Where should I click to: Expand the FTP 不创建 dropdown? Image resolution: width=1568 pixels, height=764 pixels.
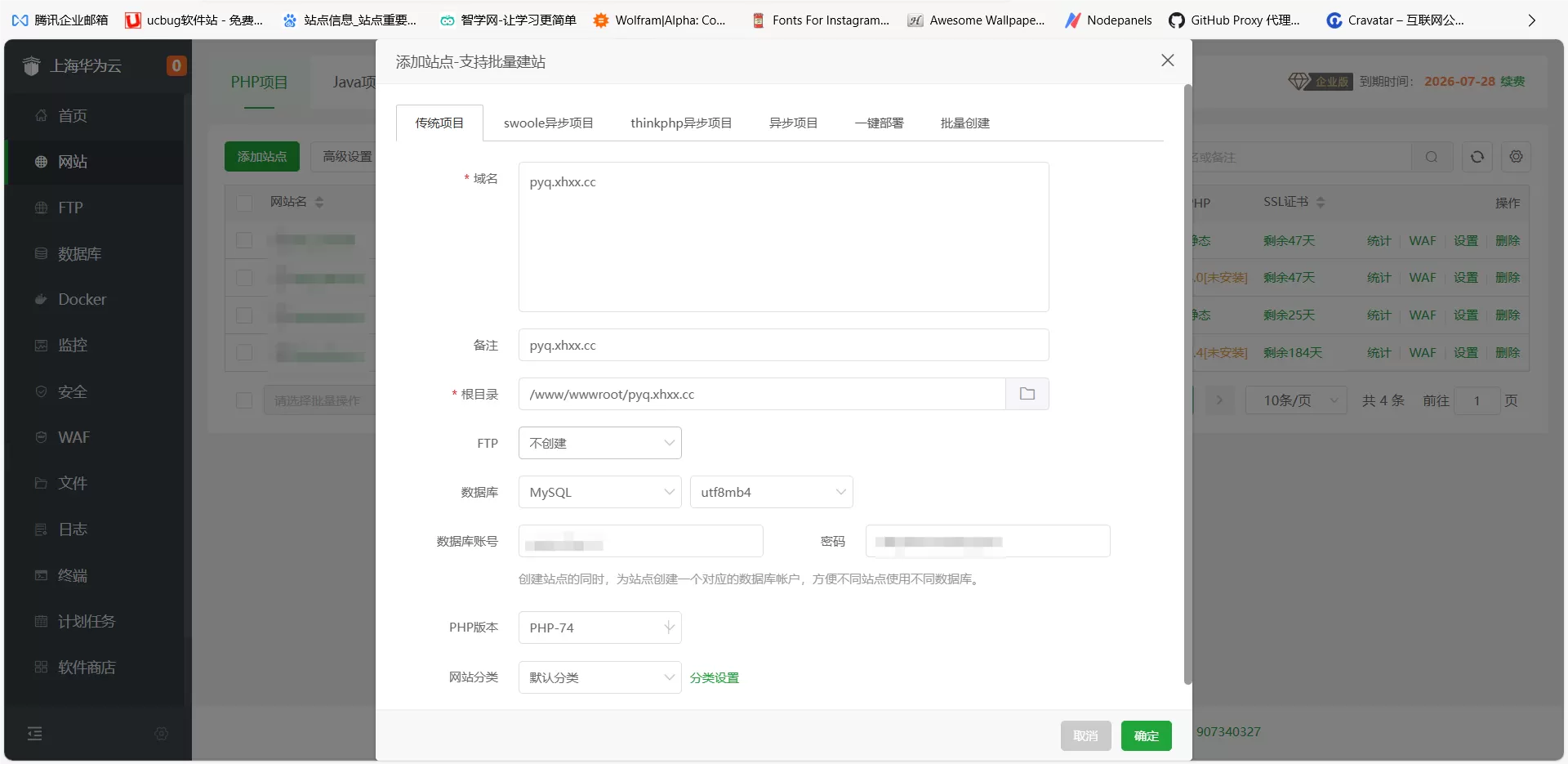(x=599, y=443)
